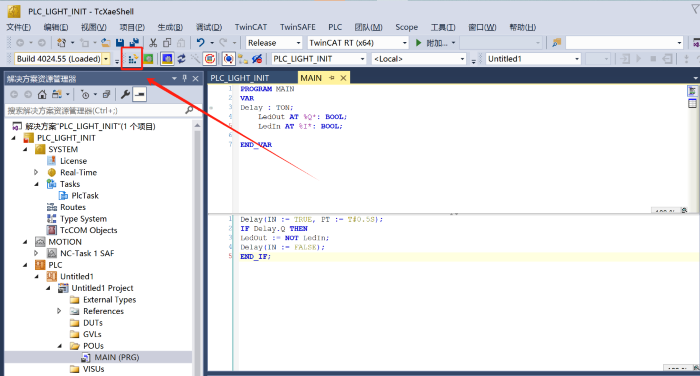Click the Solution Explorer scrollbar up arrow
Image resolution: width=700 pixels, height=376 pixels.
[197, 126]
